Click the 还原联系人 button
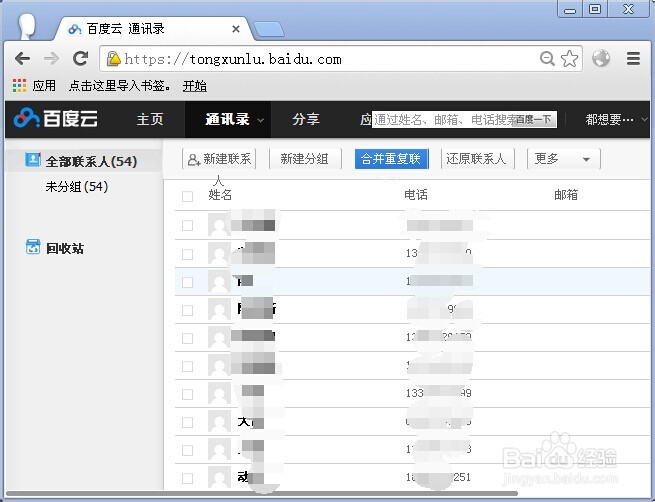This screenshot has height=502, width=655. pos(477,159)
